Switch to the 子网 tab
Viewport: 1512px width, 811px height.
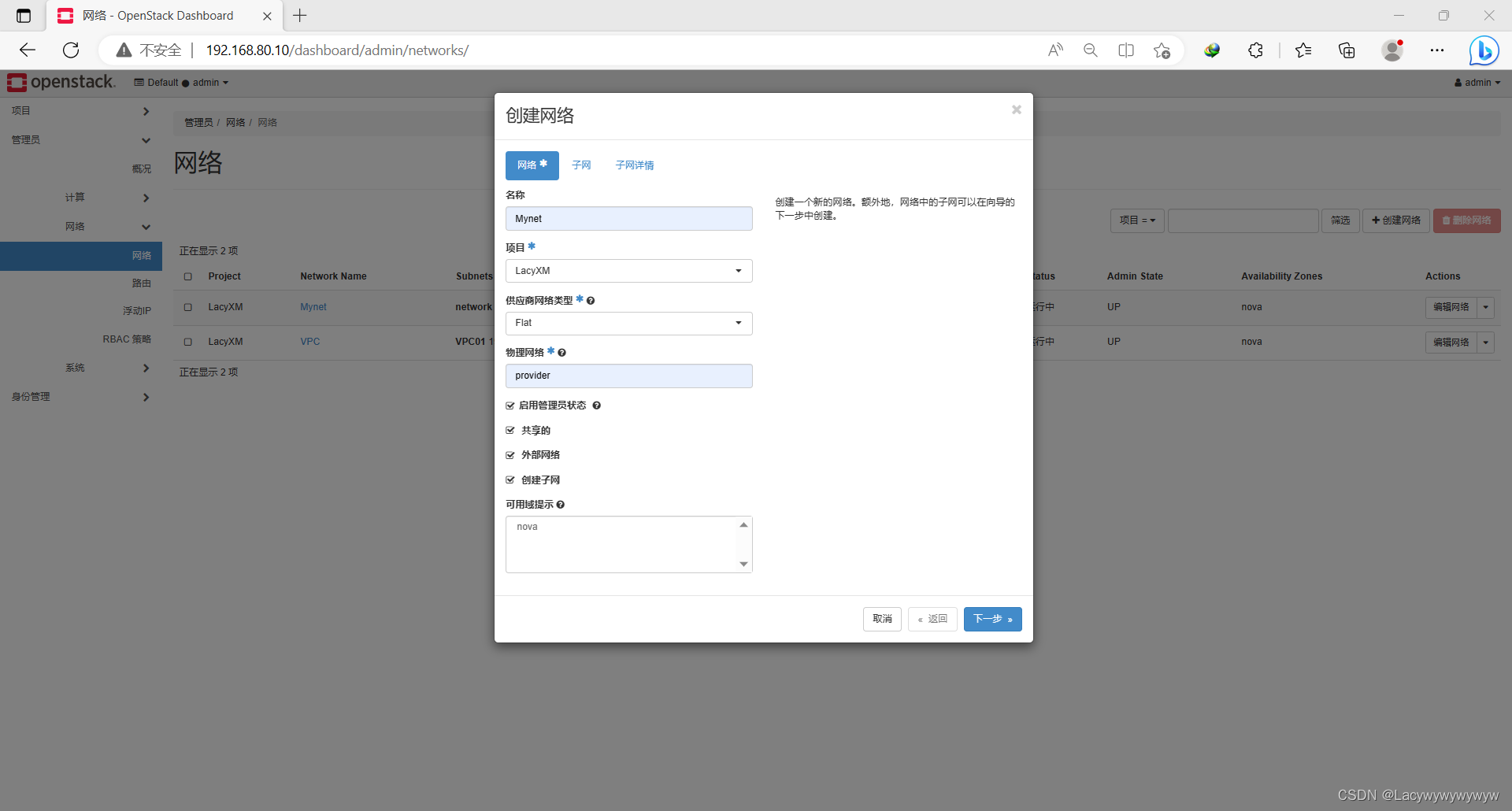tap(581, 165)
